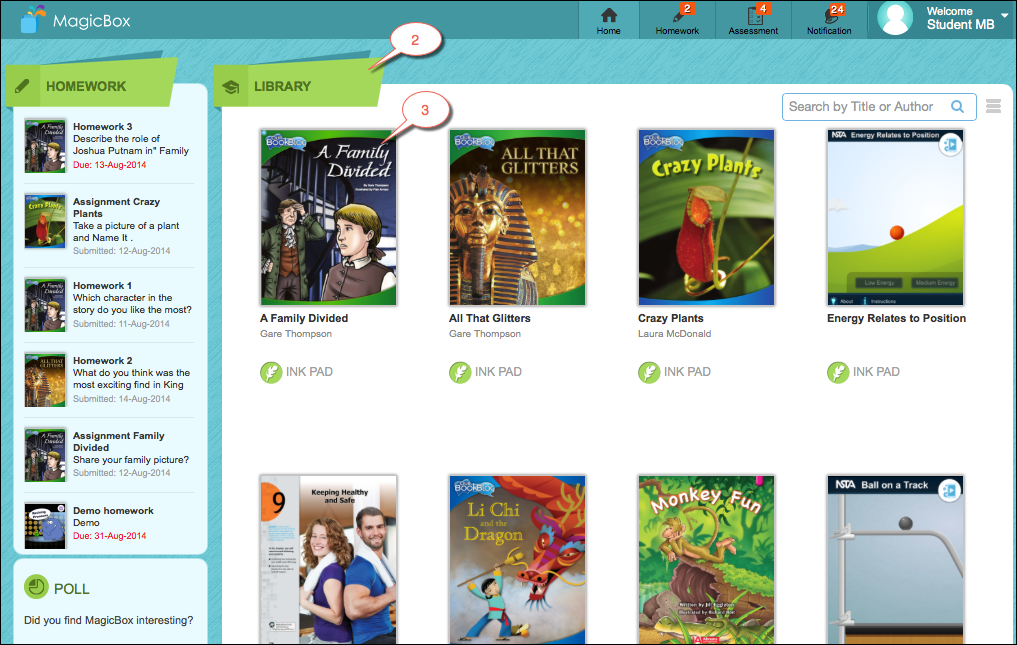Click the Due: 13-Aug-2014 date text
1017x645 pixels.
(x=110, y=165)
